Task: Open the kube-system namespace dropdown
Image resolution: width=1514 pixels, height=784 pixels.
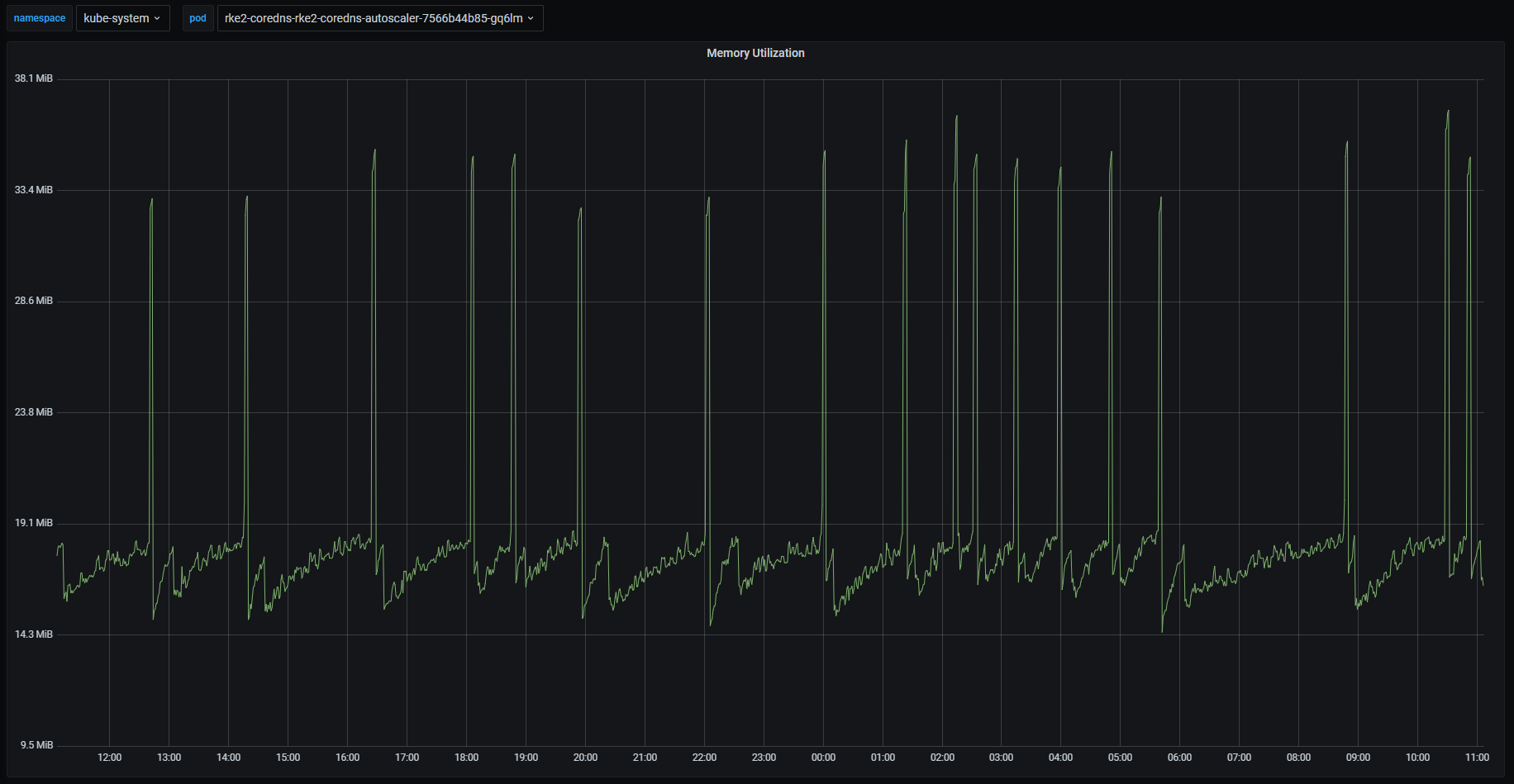Action: point(122,17)
